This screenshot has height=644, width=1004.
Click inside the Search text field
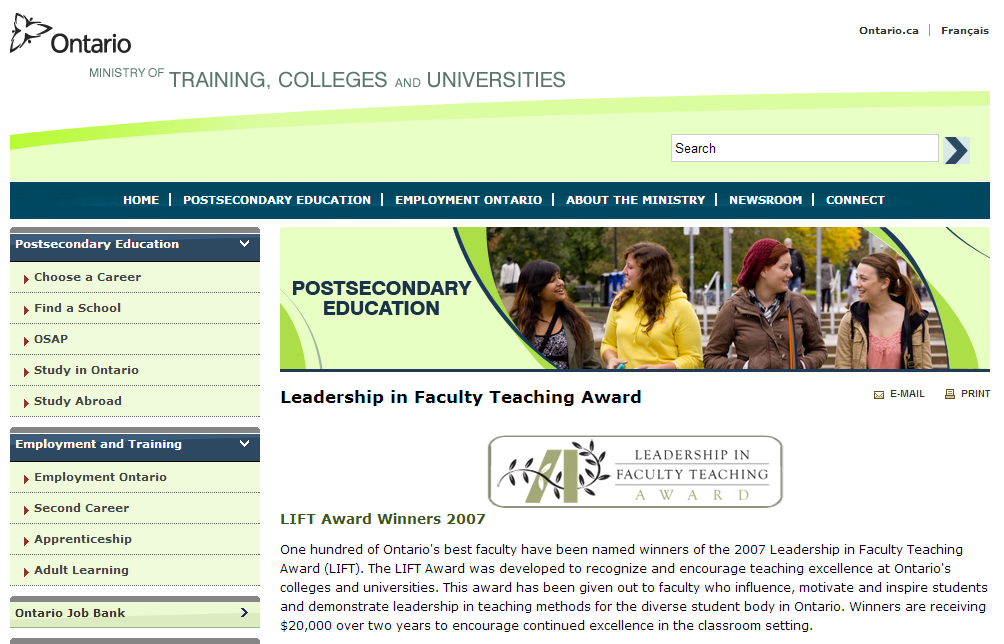[x=804, y=149]
